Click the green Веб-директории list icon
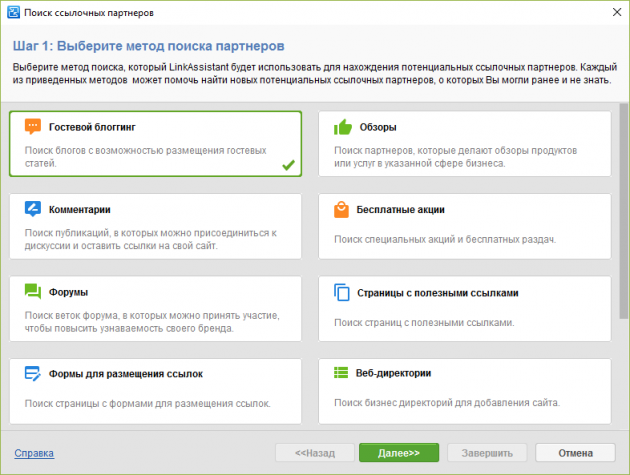 pos(341,374)
